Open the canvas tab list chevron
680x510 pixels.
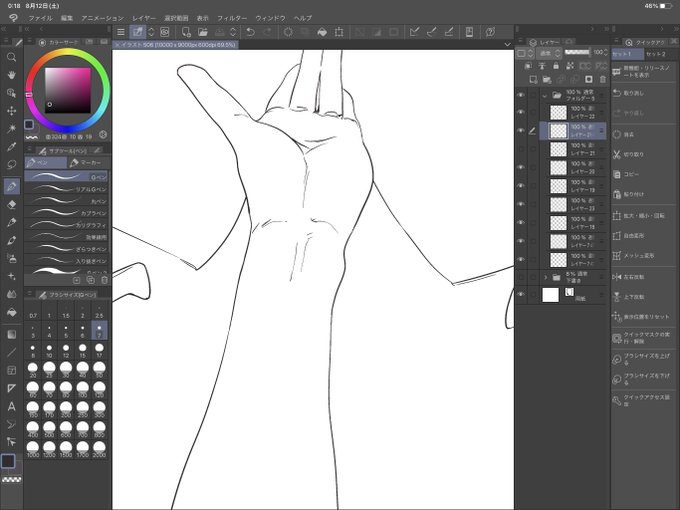click(x=507, y=44)
